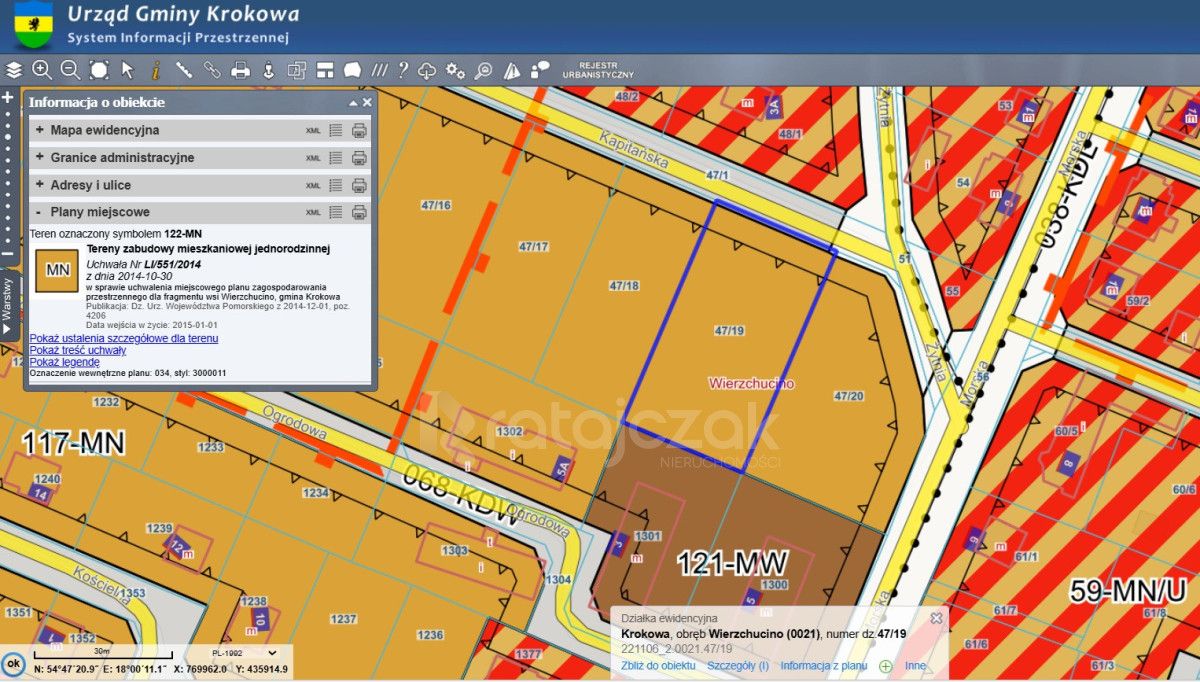
Task: Click the Zbliż do obiektu link
Action: click(657, 666)
